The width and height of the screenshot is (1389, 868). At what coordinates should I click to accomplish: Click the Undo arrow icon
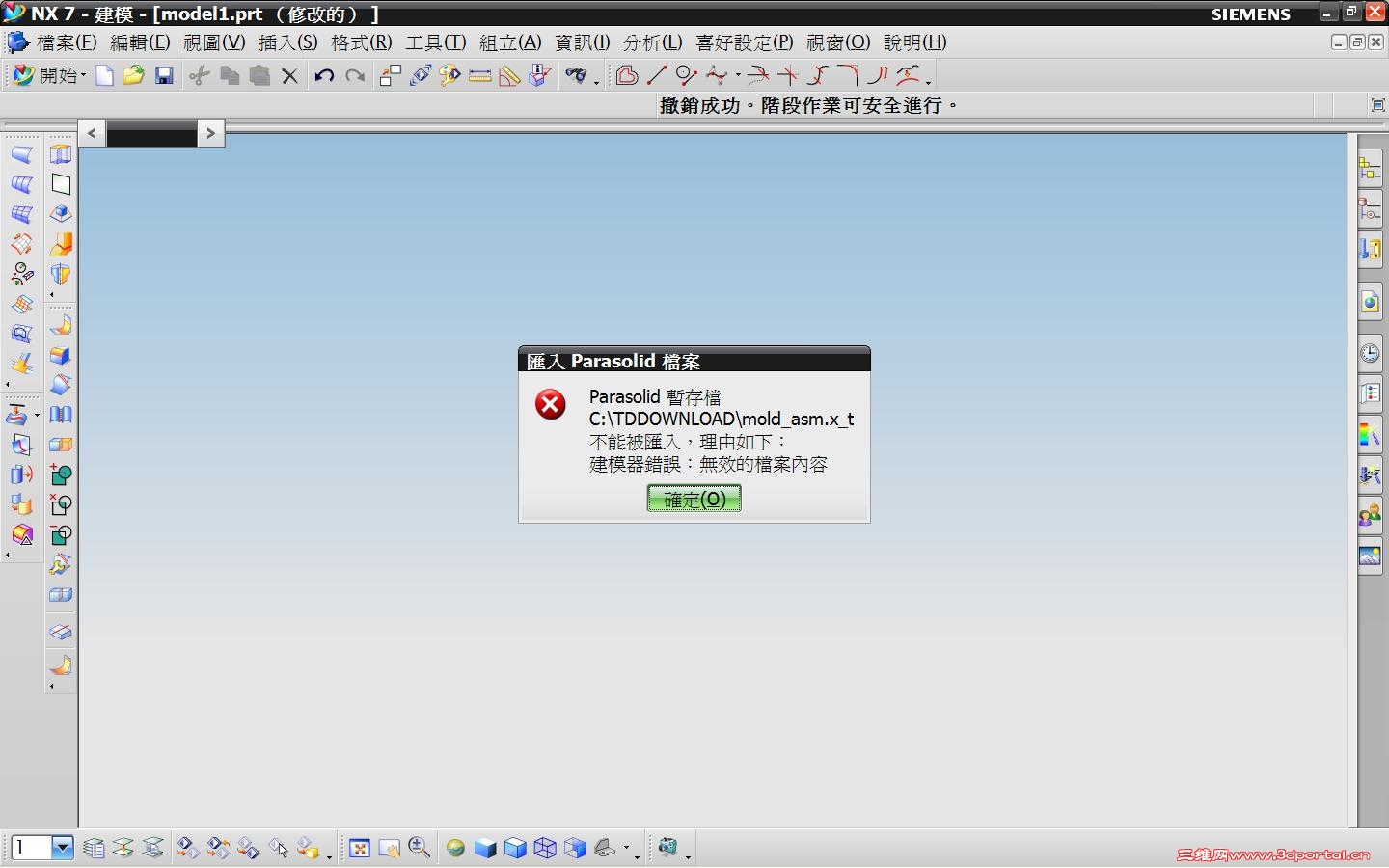click(x=324, y=75)
